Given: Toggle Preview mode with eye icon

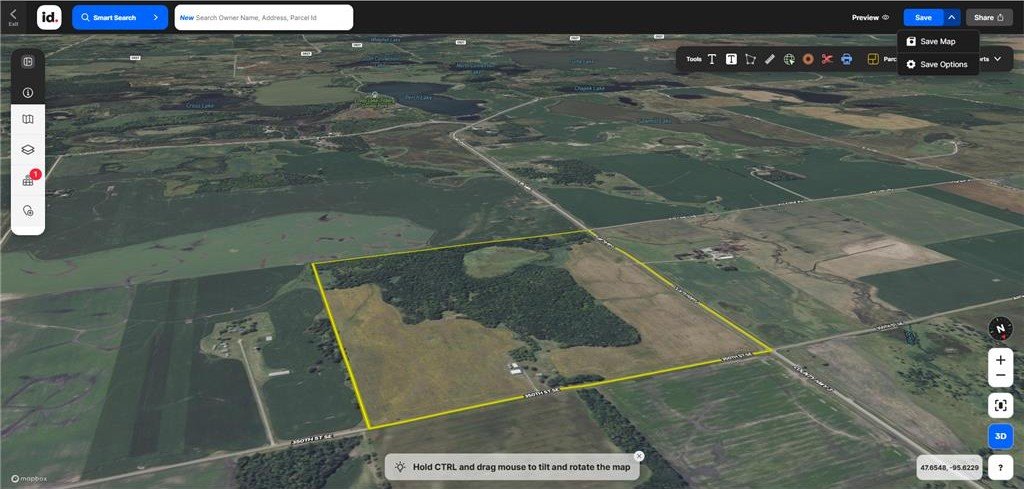Looking at the screenshot, I should (x=870, y=17).
